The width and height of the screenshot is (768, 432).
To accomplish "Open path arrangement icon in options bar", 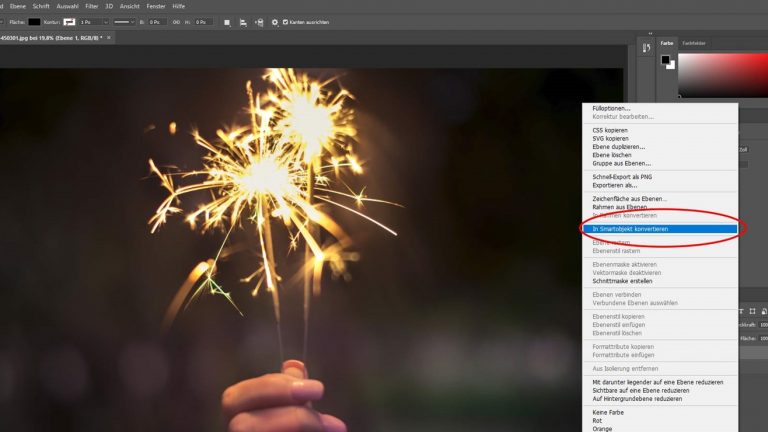I will point(259,23).
